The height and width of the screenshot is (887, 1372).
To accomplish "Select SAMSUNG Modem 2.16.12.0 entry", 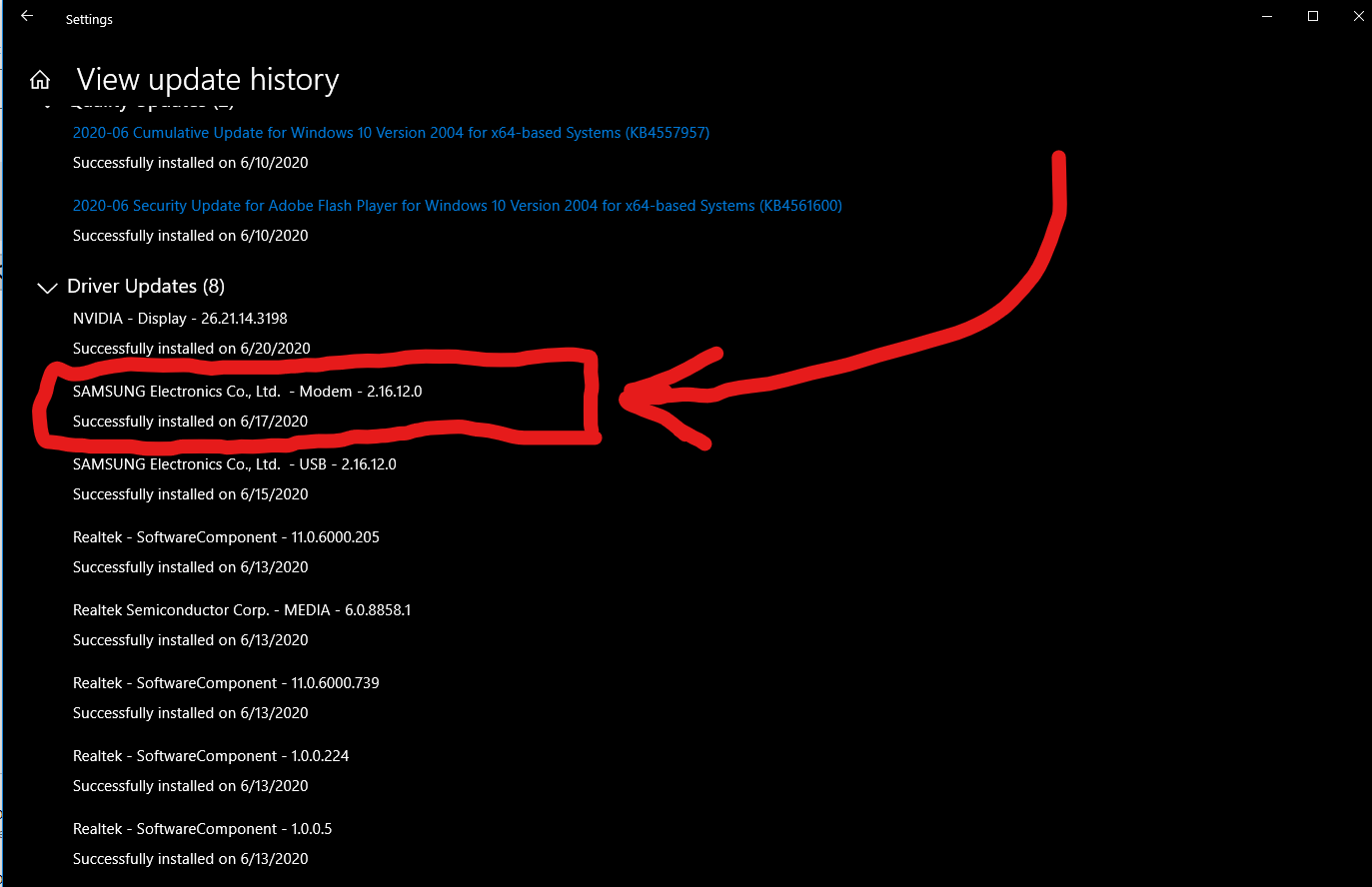I will [248, 392].
